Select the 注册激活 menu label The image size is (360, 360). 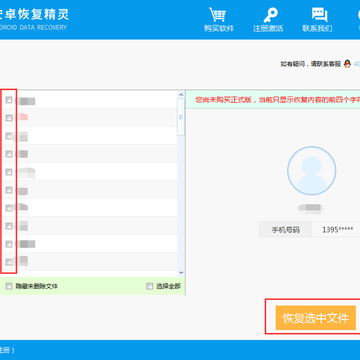point(268,28)
